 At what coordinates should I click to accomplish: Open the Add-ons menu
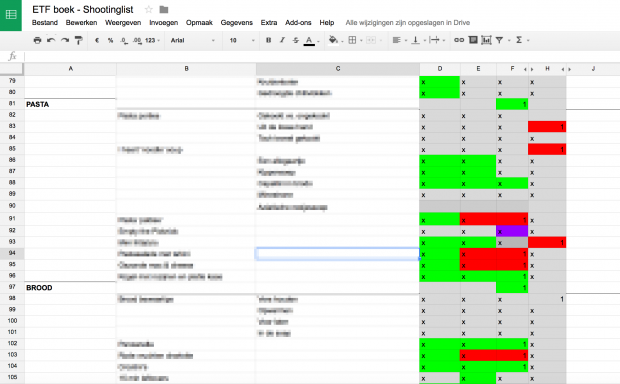[298, 23]
